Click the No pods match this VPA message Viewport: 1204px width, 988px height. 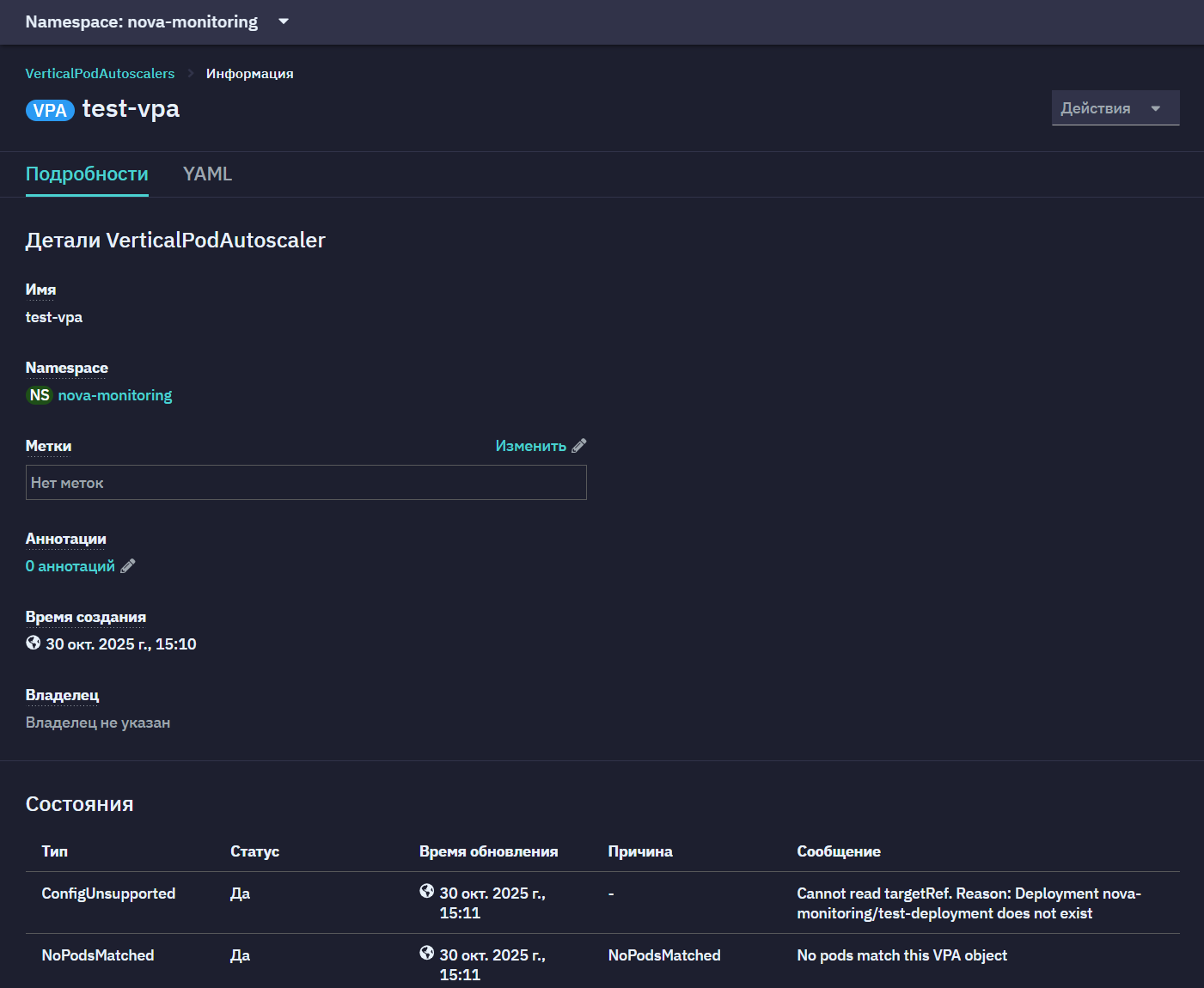point(901,955)
